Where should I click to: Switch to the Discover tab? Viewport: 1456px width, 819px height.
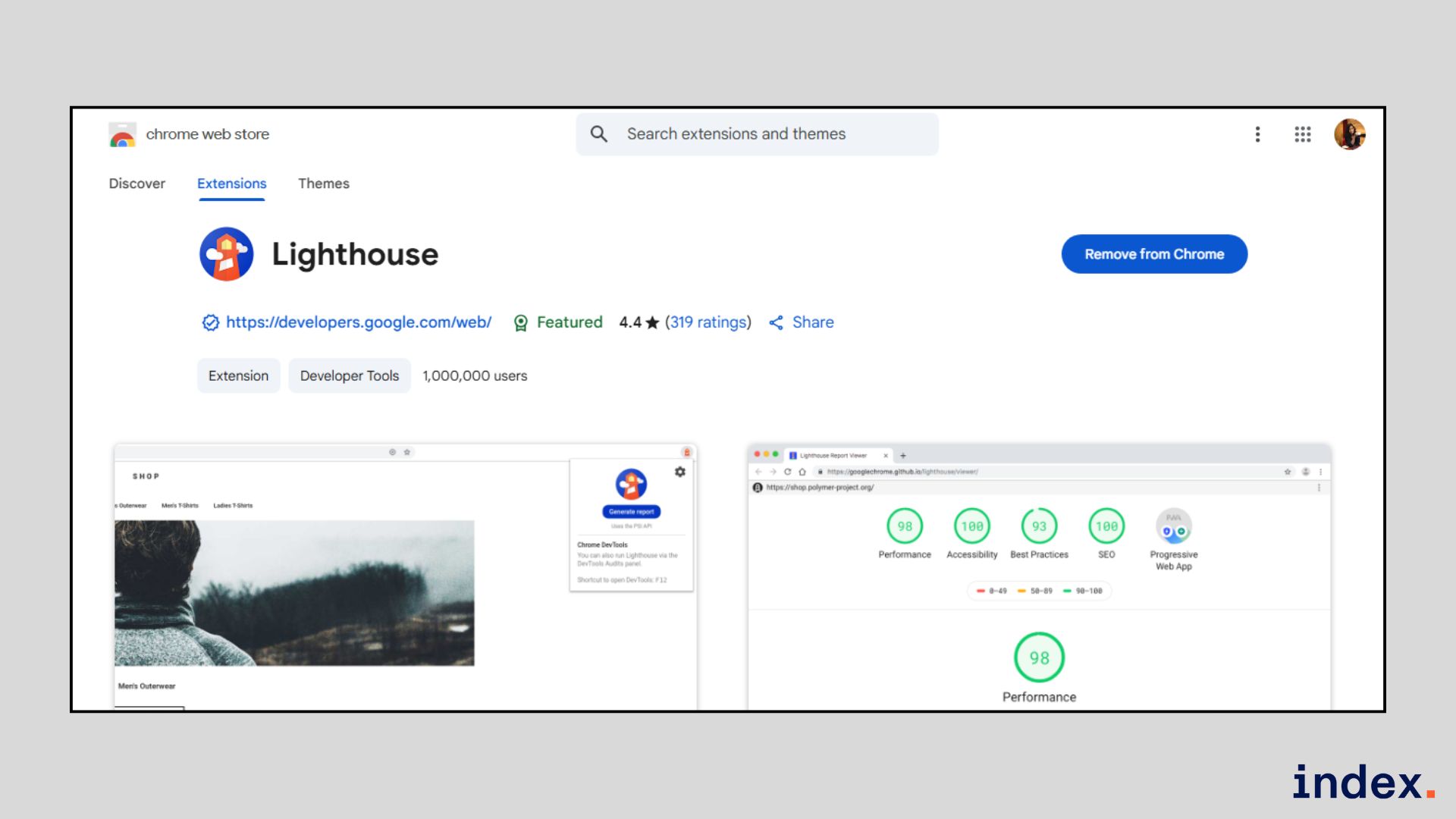tap(136, 184)
